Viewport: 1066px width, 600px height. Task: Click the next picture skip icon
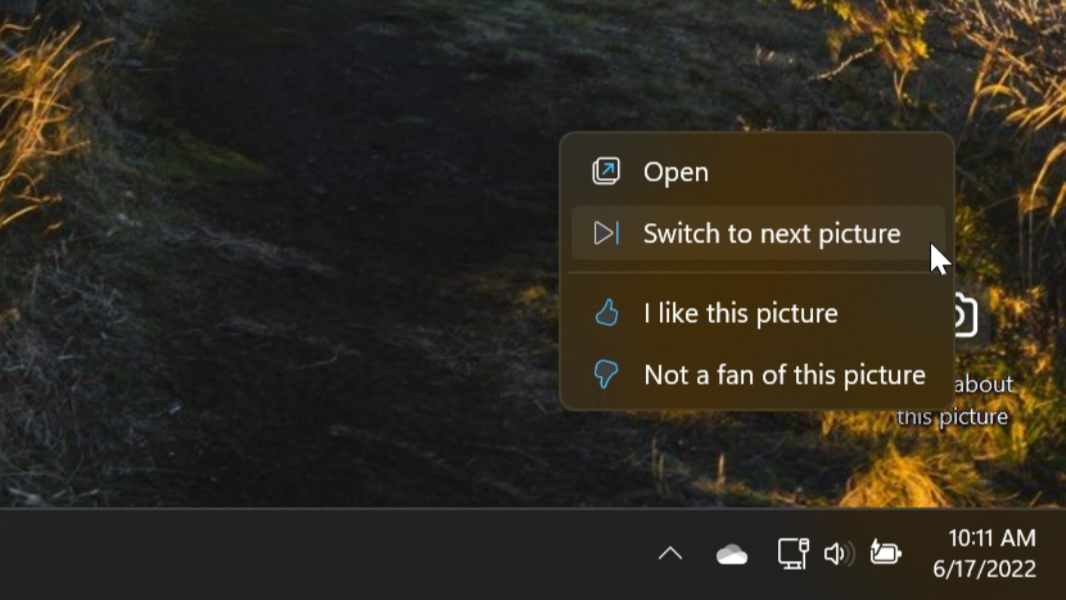click(606, 233)
